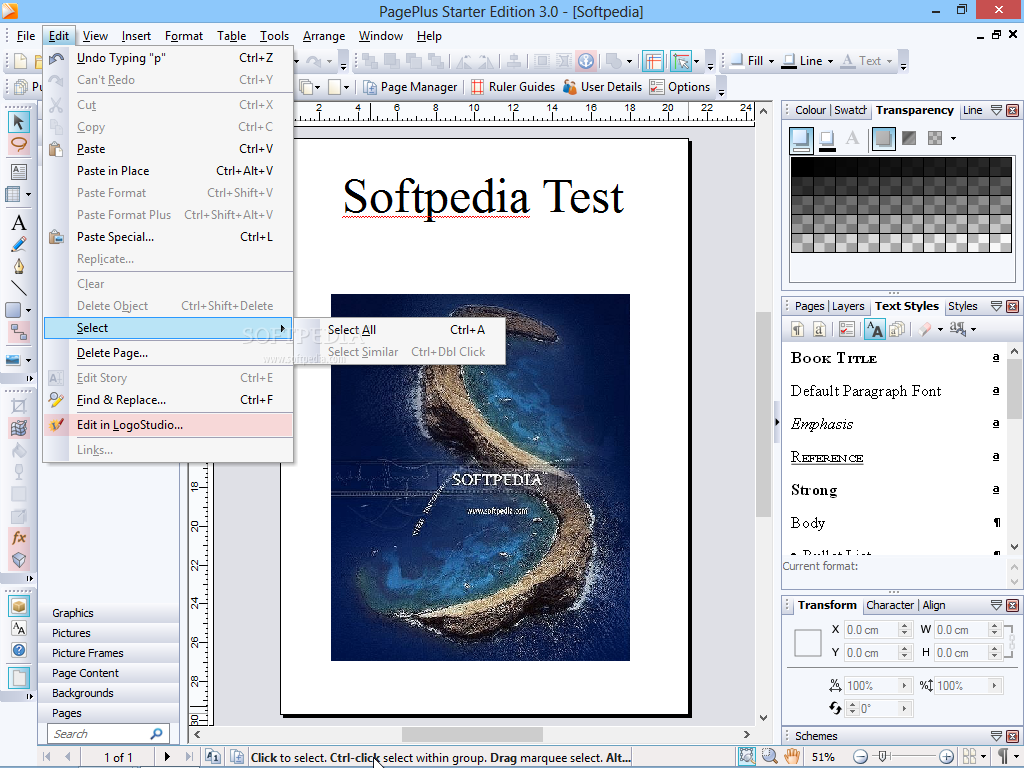Click the help question mark icon on left
The height and width of the screenshot is (768, 1024).
point(19,650)
